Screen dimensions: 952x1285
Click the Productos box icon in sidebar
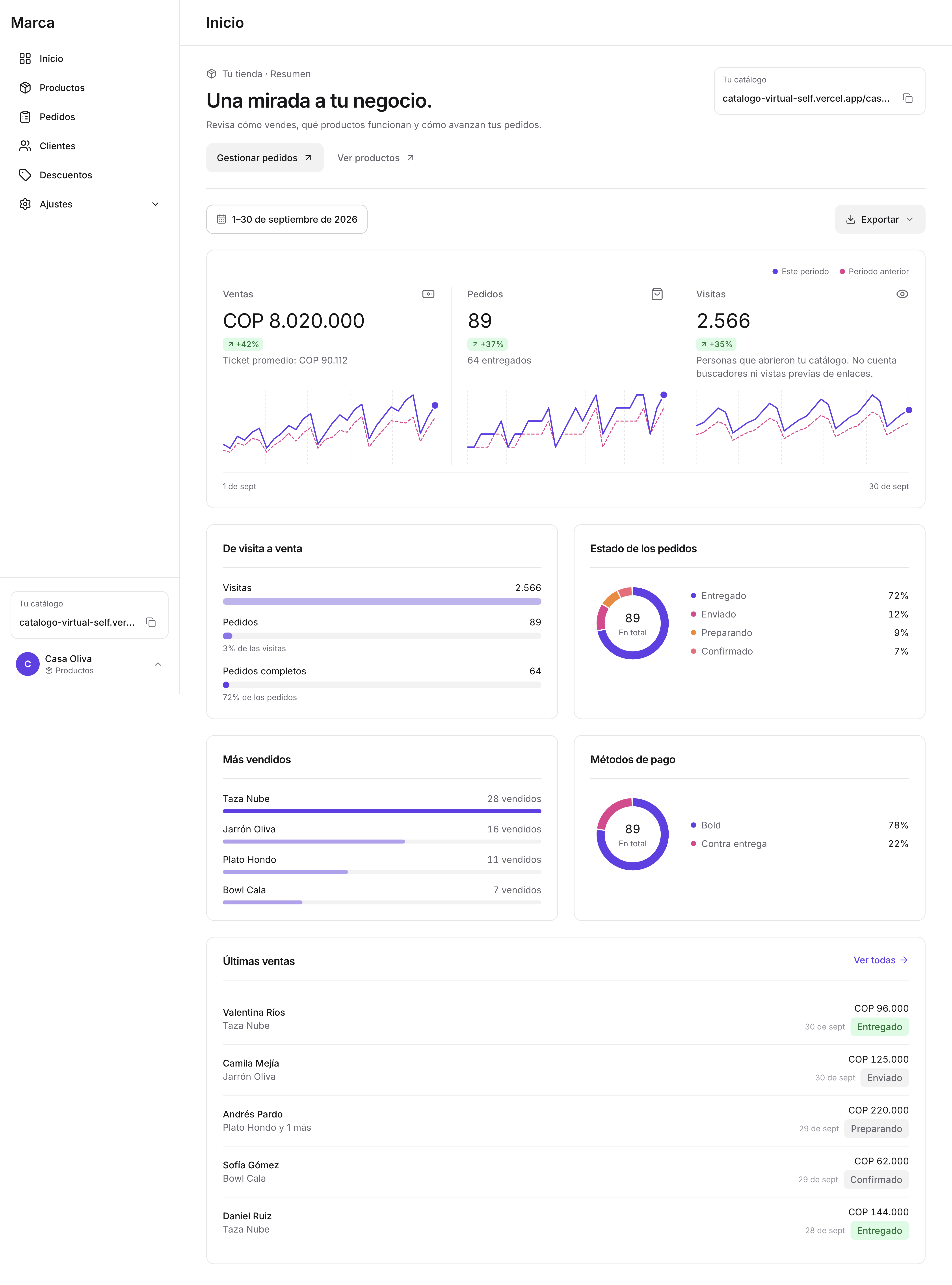click(25, 88)
